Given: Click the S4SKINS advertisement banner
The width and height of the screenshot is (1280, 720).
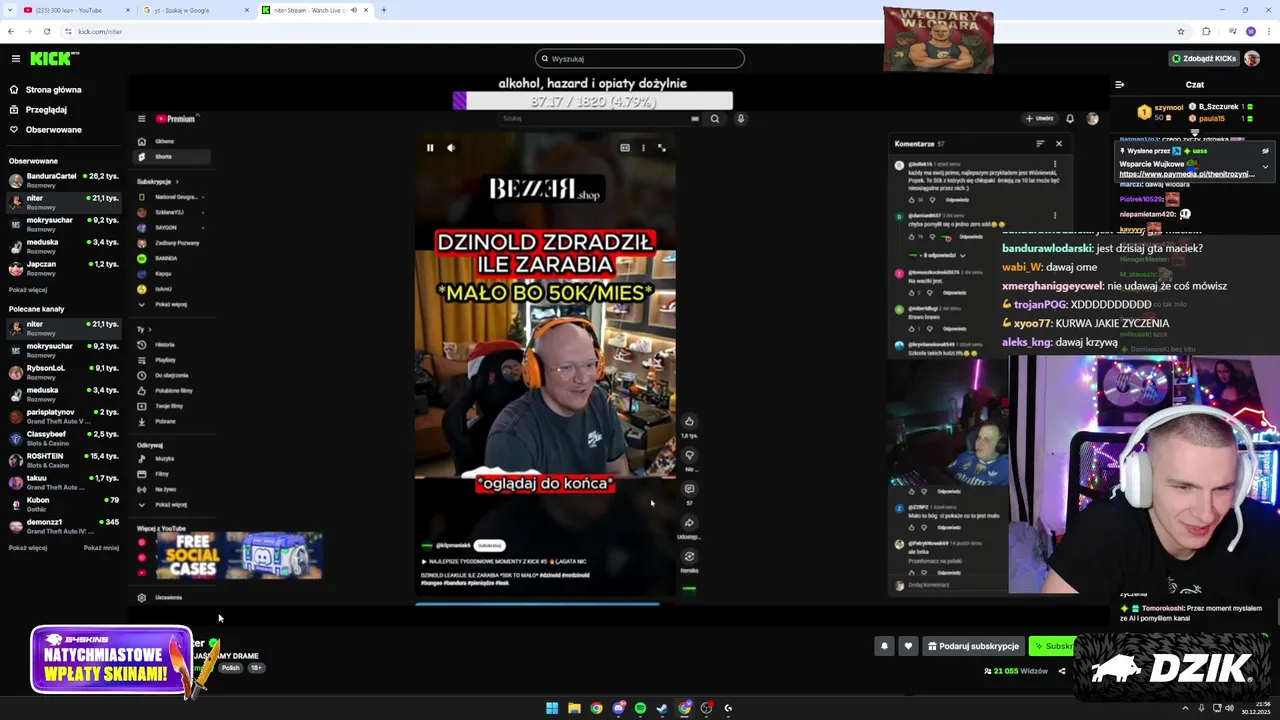Looking at the screenshot, I should click(x=111, y=660).
